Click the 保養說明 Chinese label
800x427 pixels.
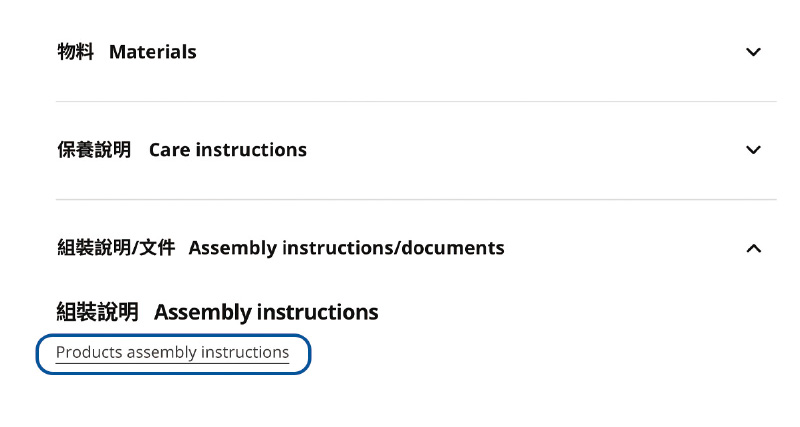(x=94, y=150)
